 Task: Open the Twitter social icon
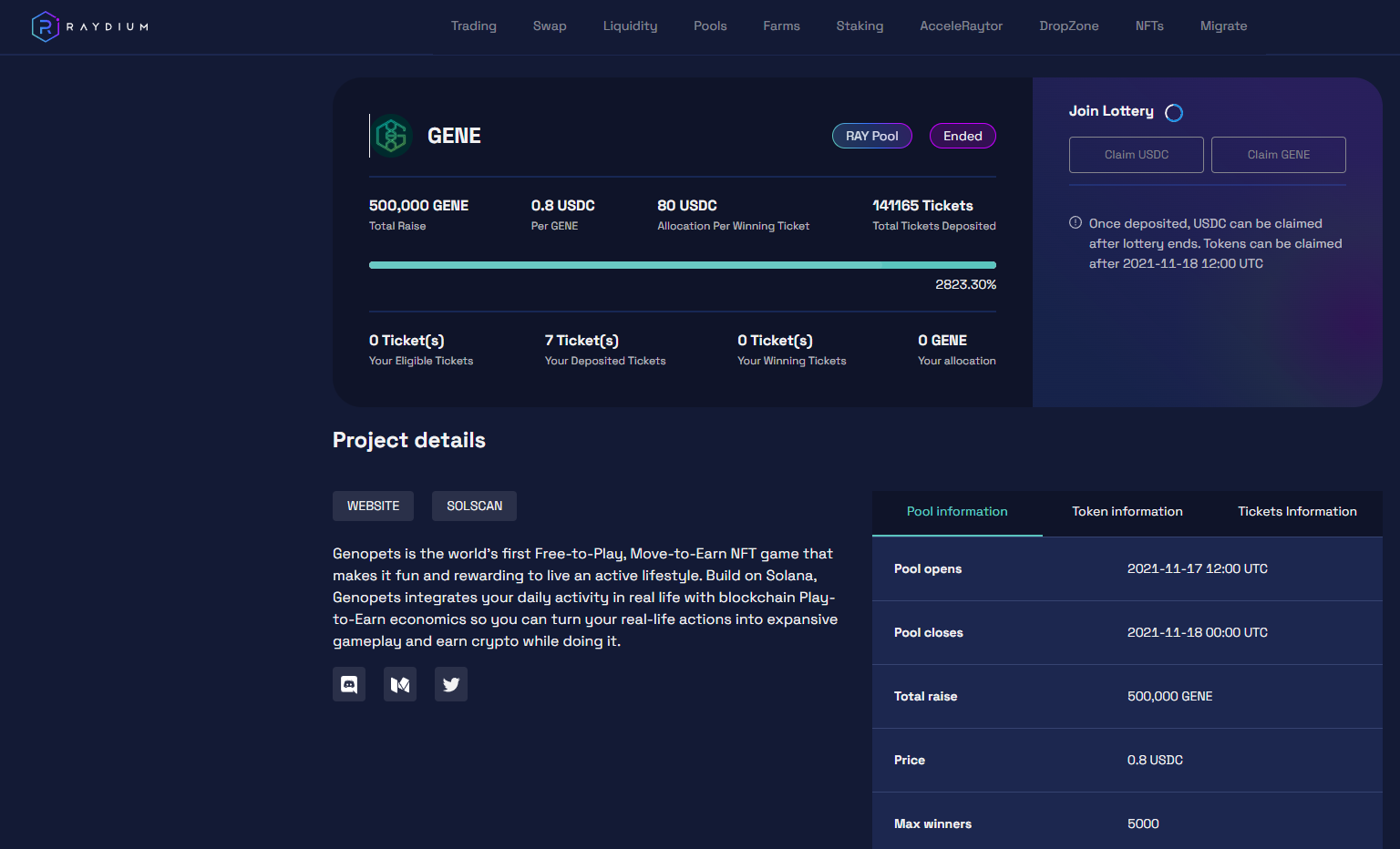[451, 684]
